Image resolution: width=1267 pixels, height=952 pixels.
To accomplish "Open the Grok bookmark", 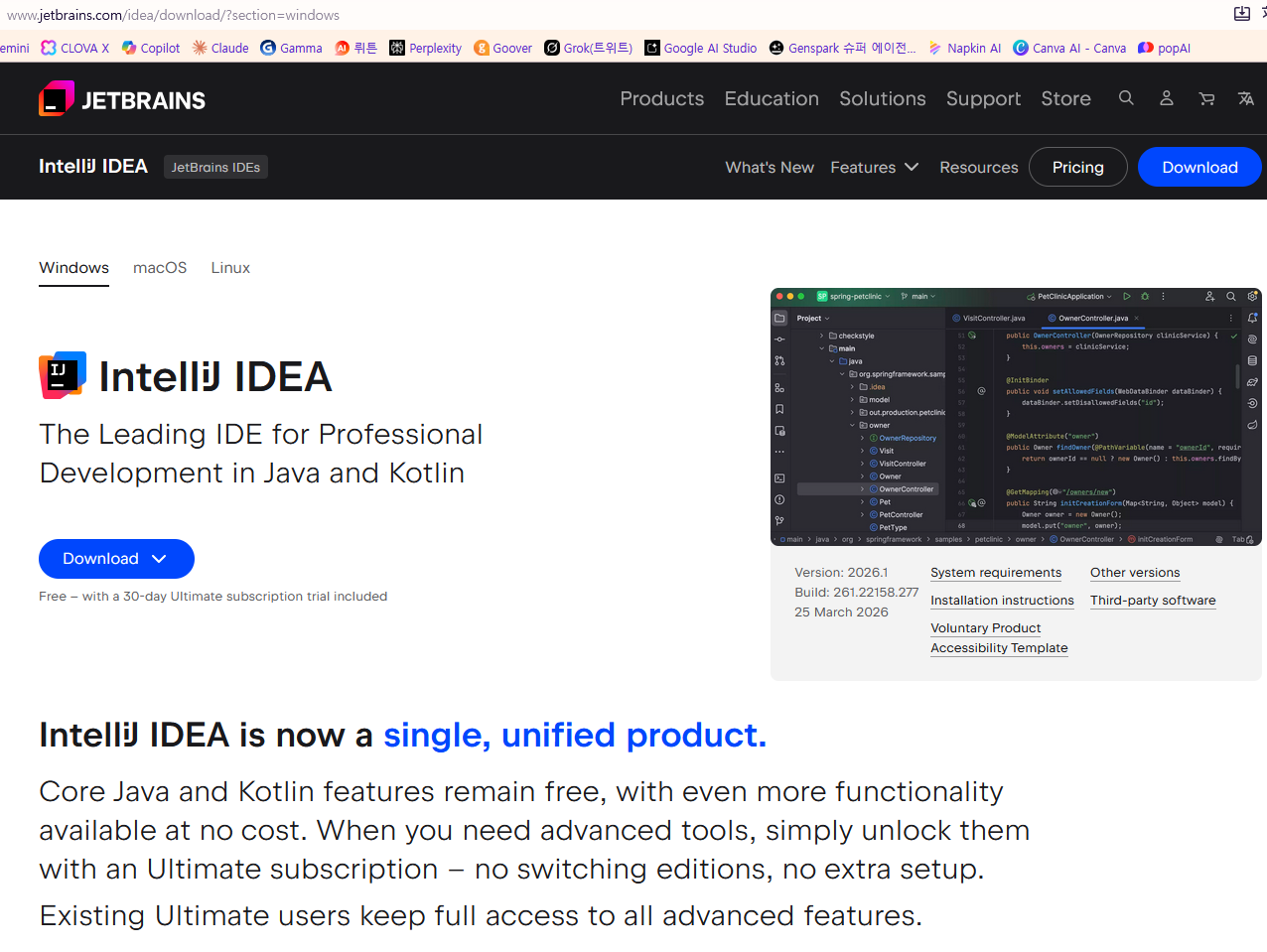I will tap(589, 48).
